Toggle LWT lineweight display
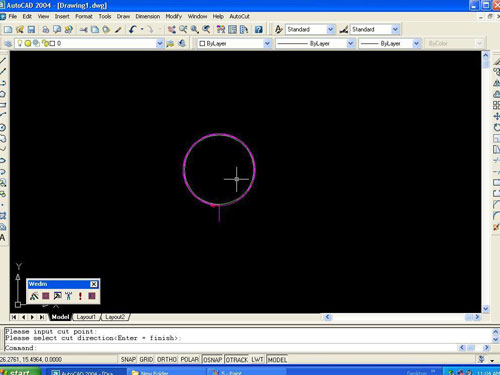Image resolution: width=500 pixels, height=375 pixels. pos(257,359)
